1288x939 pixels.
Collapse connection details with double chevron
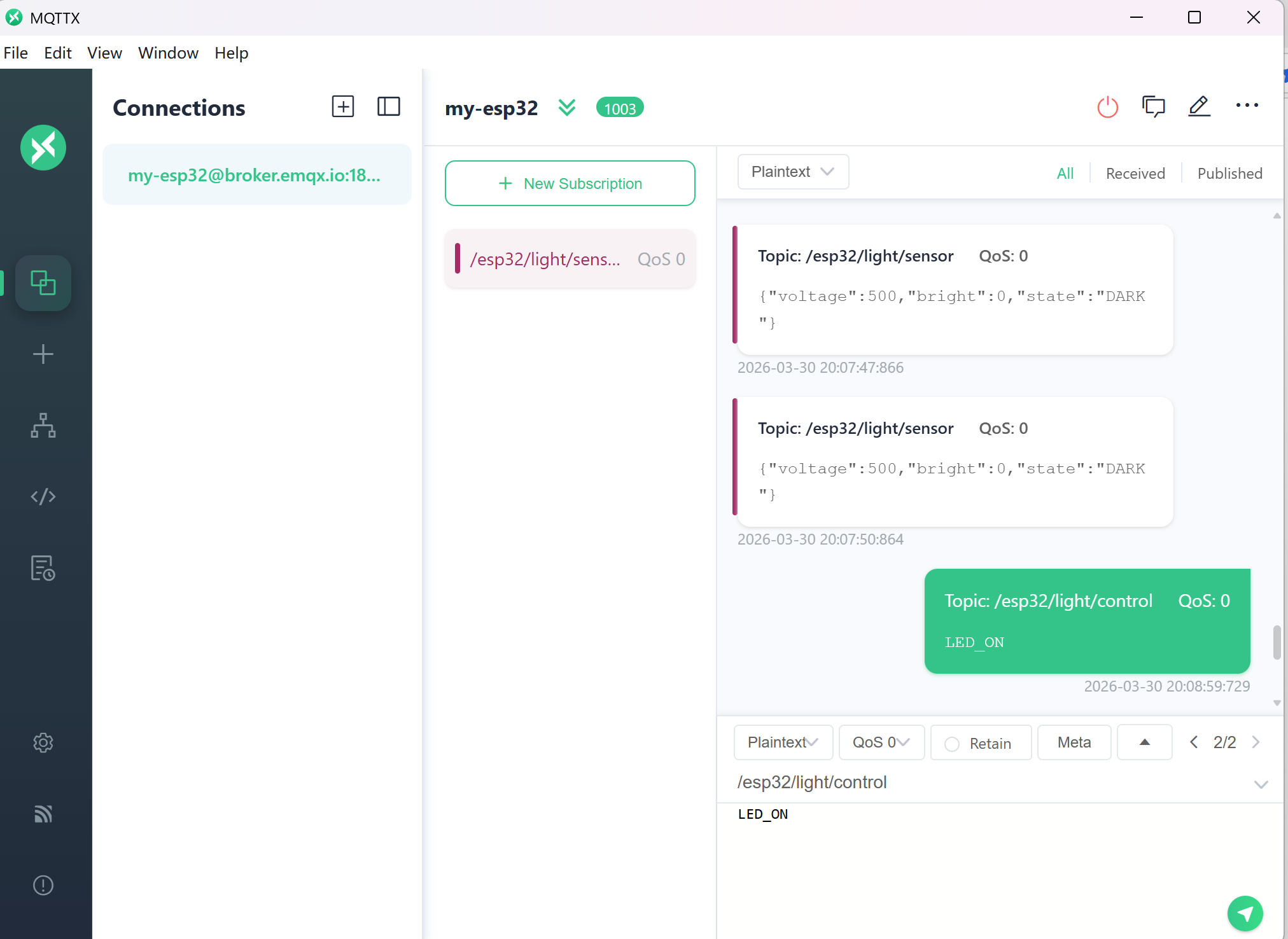567,108
